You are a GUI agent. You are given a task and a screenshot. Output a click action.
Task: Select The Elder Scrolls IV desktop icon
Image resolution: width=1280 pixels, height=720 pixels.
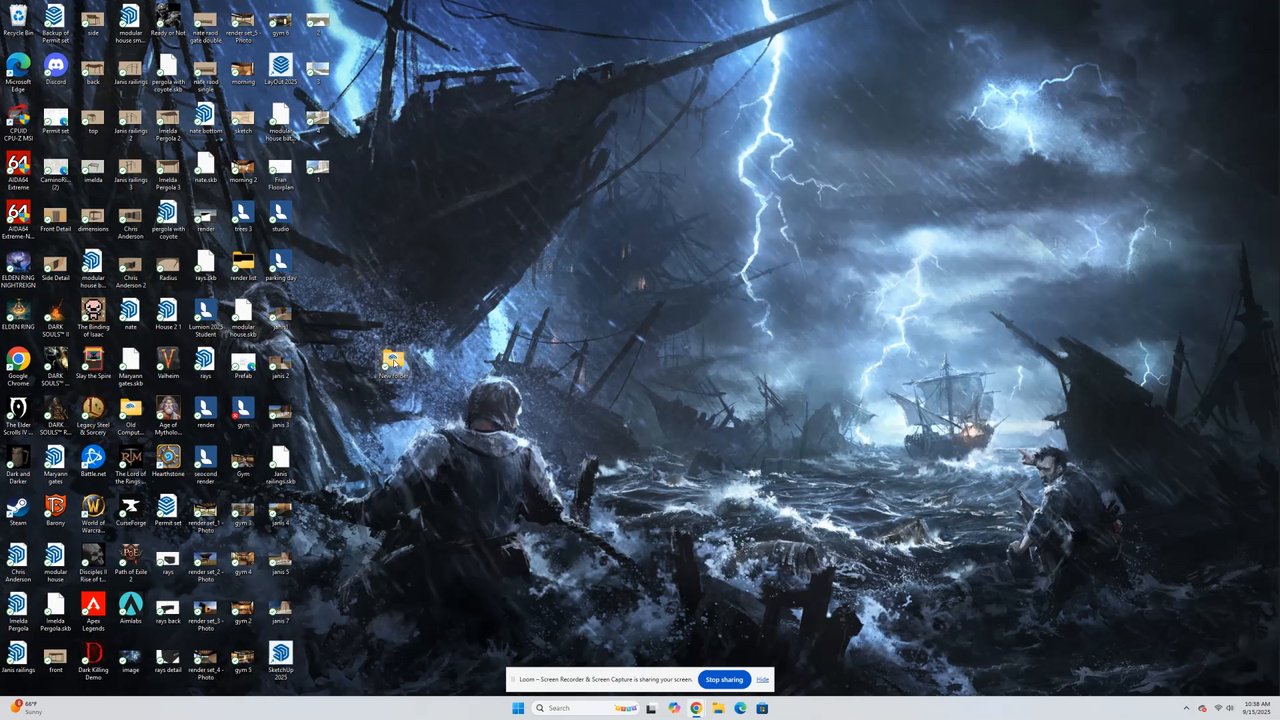point(18,417)
